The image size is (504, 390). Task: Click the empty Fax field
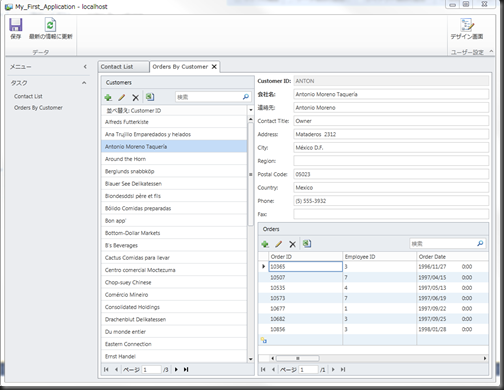click(x=391, y=214)
